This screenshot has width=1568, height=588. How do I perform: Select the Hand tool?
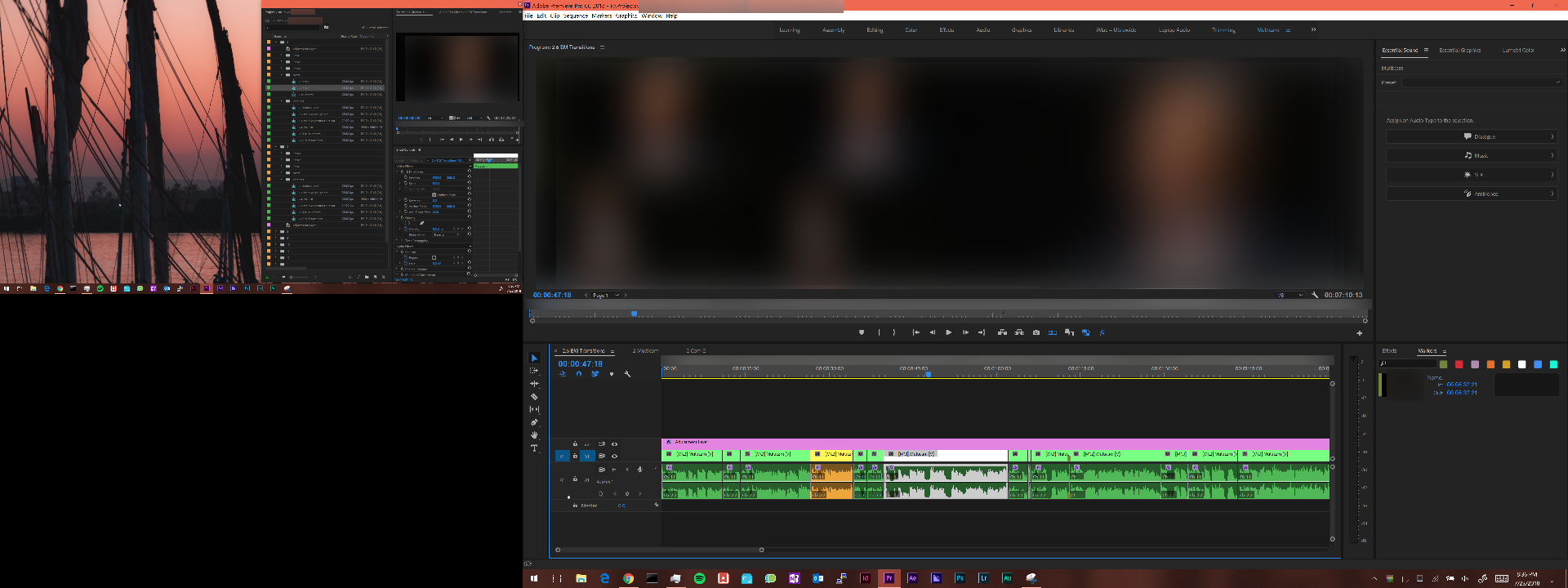pos(534,435)
